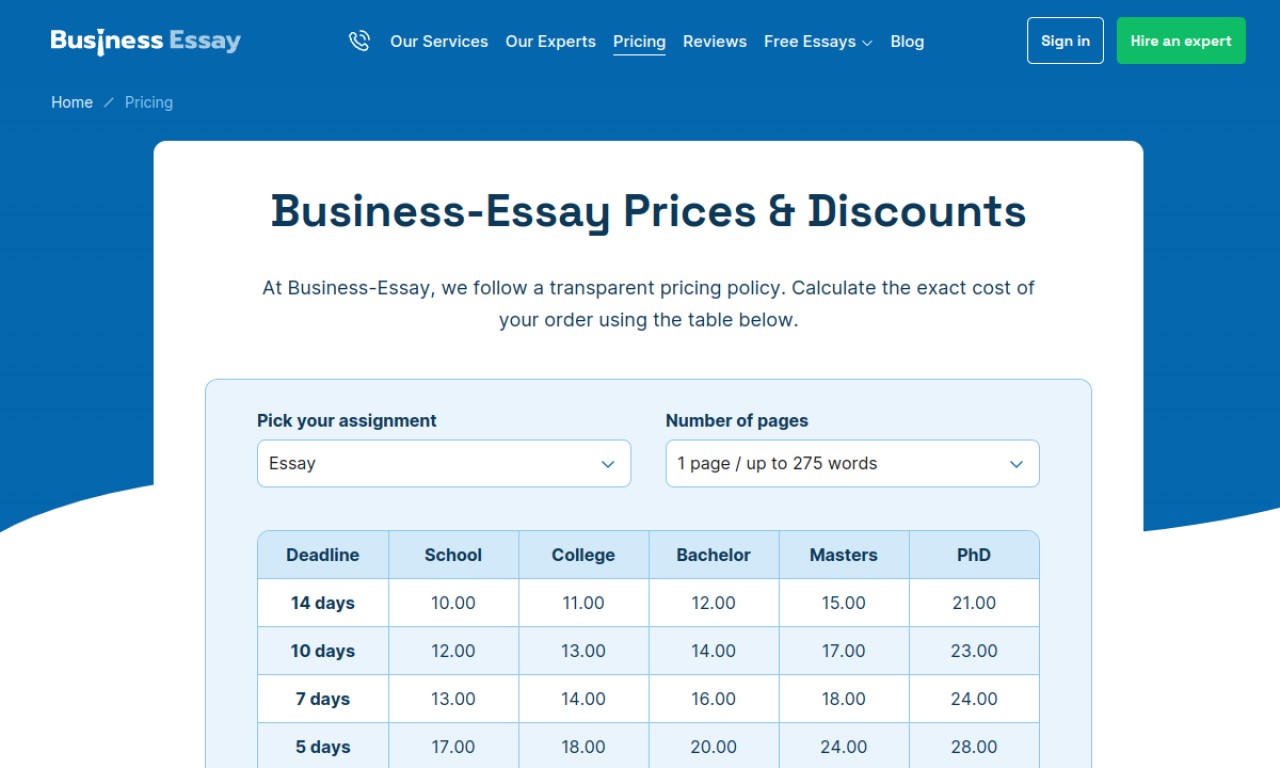
Task: Click the PhD column header
Action: [974, 555]
